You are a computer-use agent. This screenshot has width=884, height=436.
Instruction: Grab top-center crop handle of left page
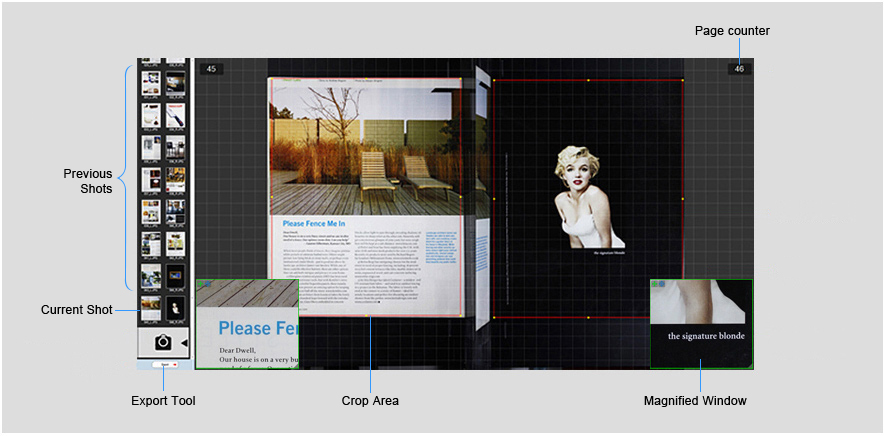click(366, 78)
